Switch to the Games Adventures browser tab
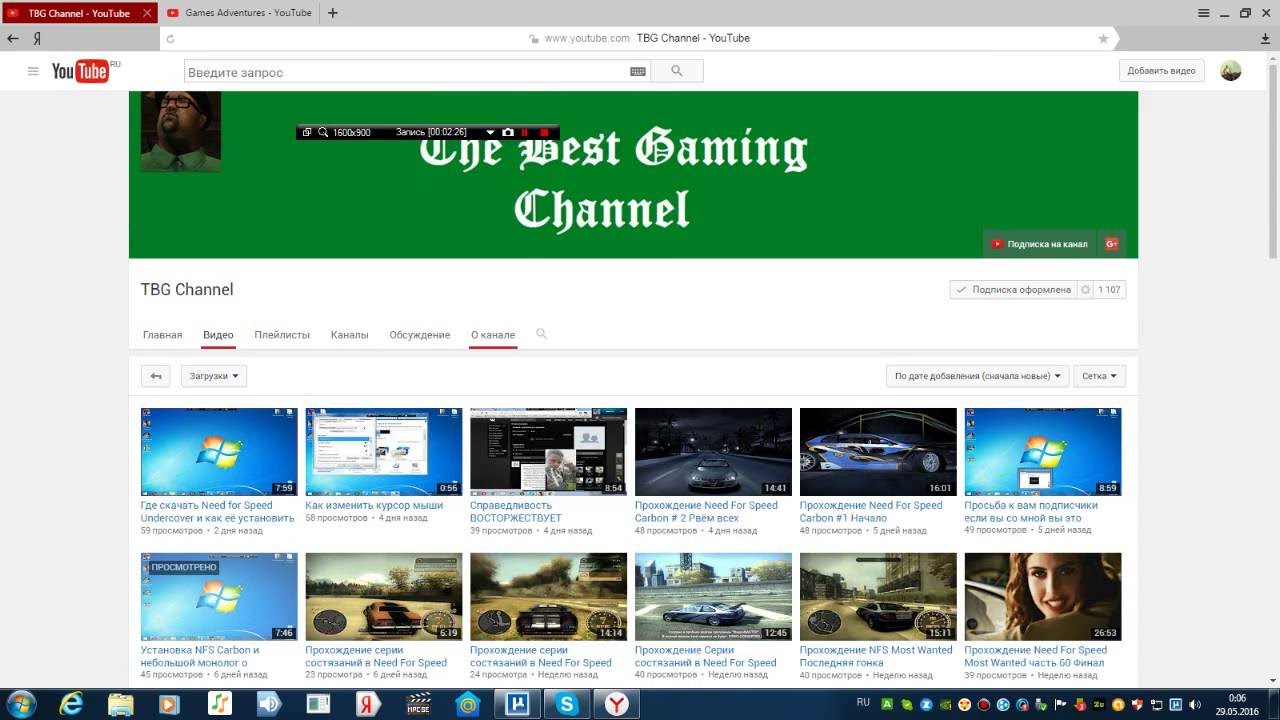Screen dimensions: 1280x720 coord(238,13)
